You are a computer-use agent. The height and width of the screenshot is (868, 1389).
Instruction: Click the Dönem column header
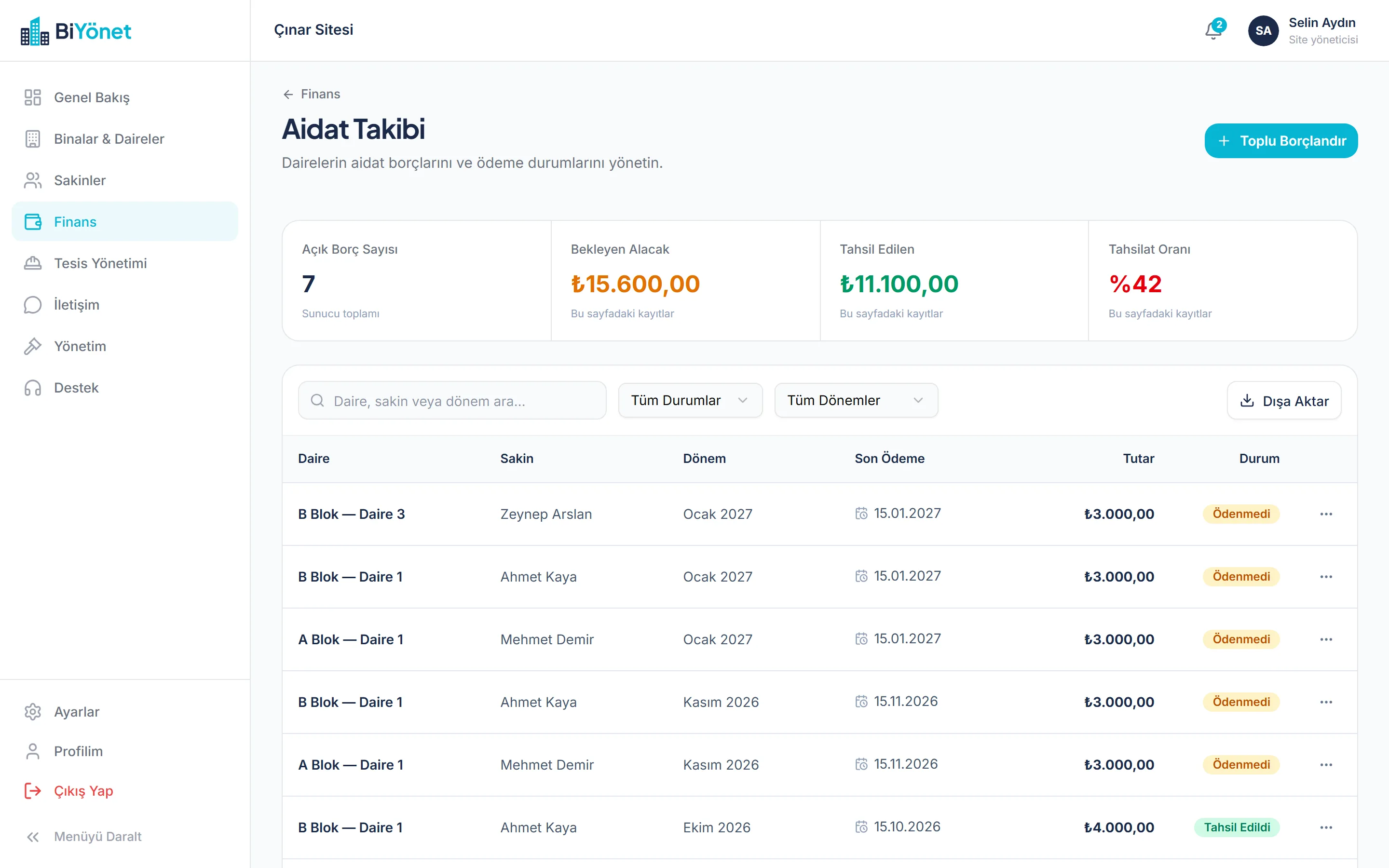point(704,459)
